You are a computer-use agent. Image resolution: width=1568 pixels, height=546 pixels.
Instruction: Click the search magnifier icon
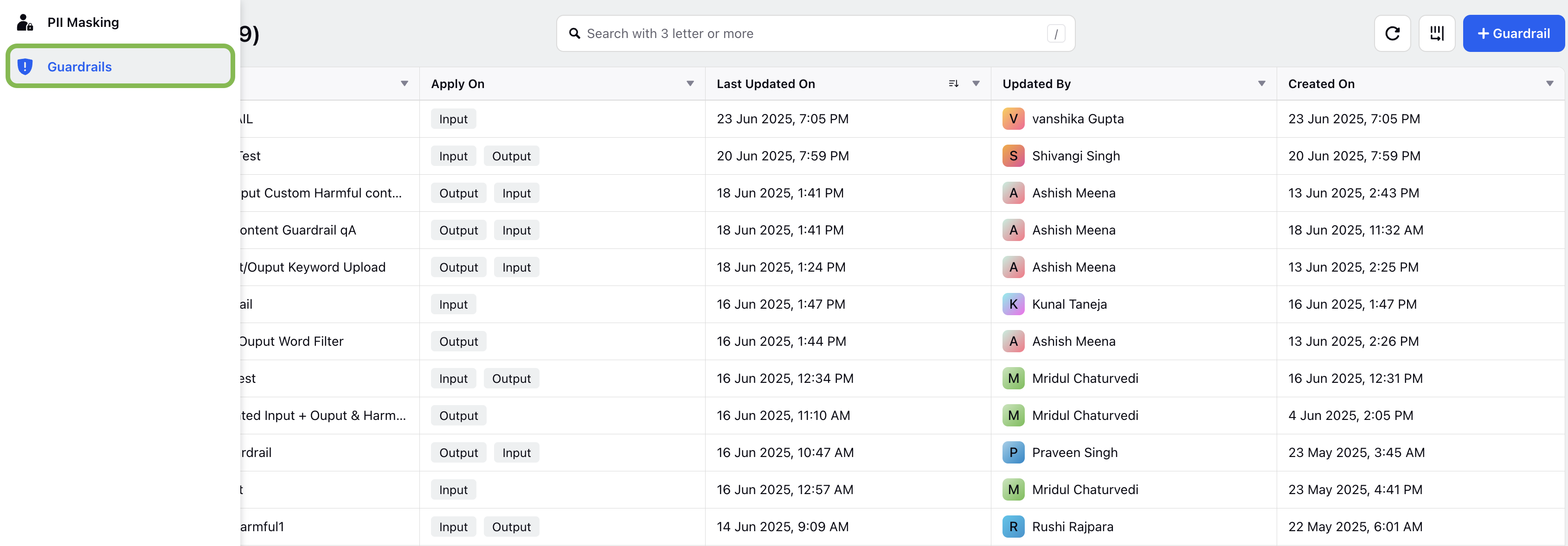click(x=574, y=33)
